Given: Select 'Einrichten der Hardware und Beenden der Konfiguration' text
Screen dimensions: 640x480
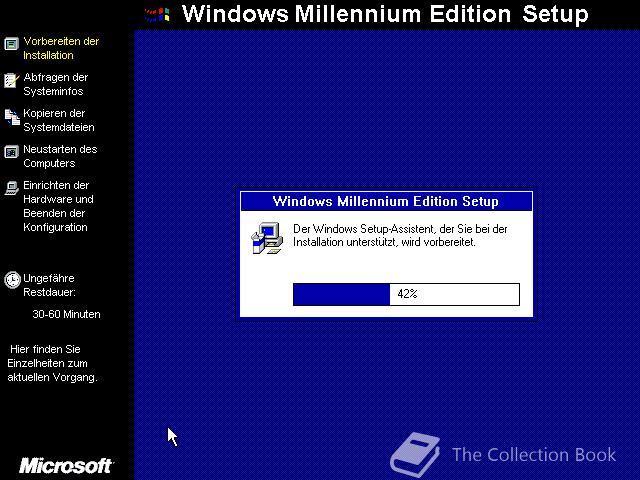Looking at the screenshot, I should point(58,206).
